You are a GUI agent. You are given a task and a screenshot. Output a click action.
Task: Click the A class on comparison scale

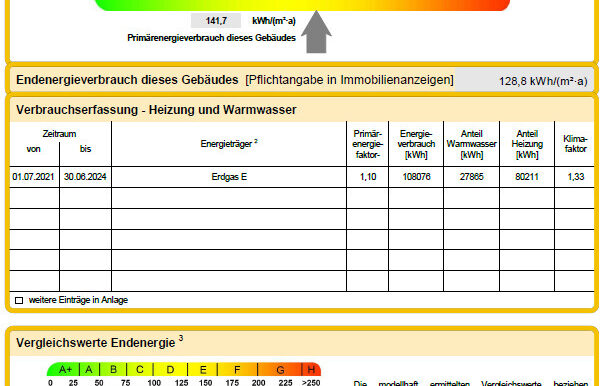[89, 370]
